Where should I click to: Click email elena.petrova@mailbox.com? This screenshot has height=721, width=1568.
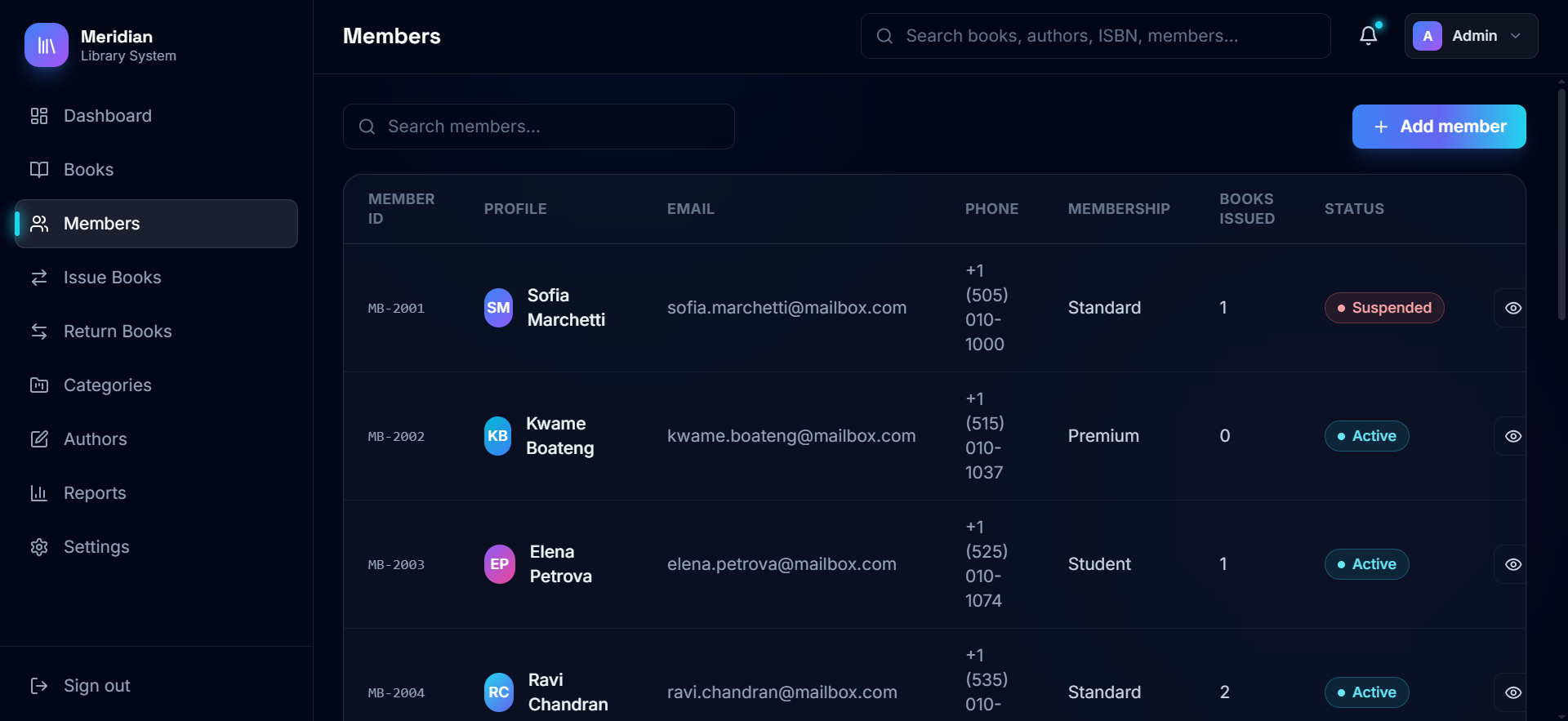pos(782,564)
